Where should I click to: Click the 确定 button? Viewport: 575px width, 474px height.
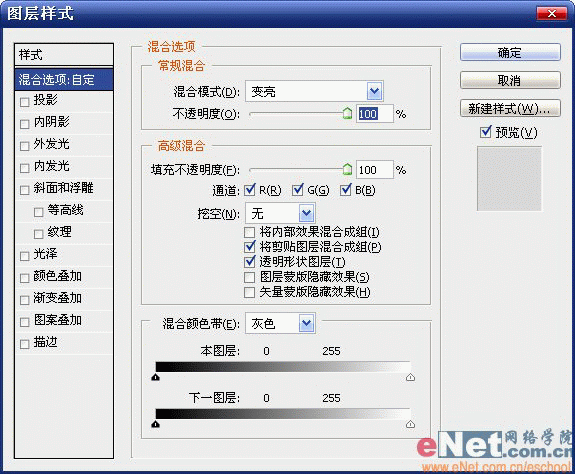click(x=510, y=52)
